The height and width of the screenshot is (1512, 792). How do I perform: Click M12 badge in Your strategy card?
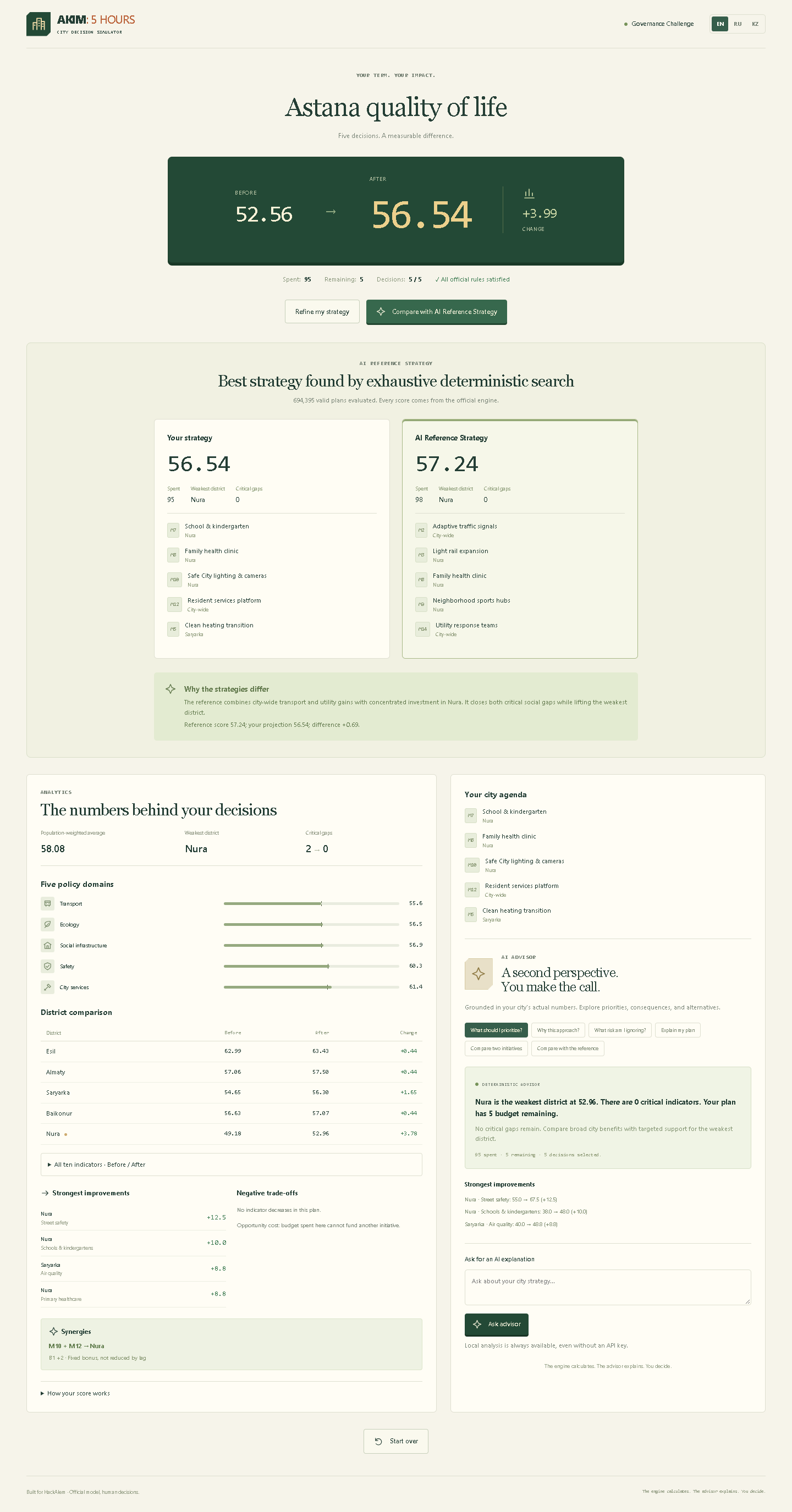click(174, 604)
